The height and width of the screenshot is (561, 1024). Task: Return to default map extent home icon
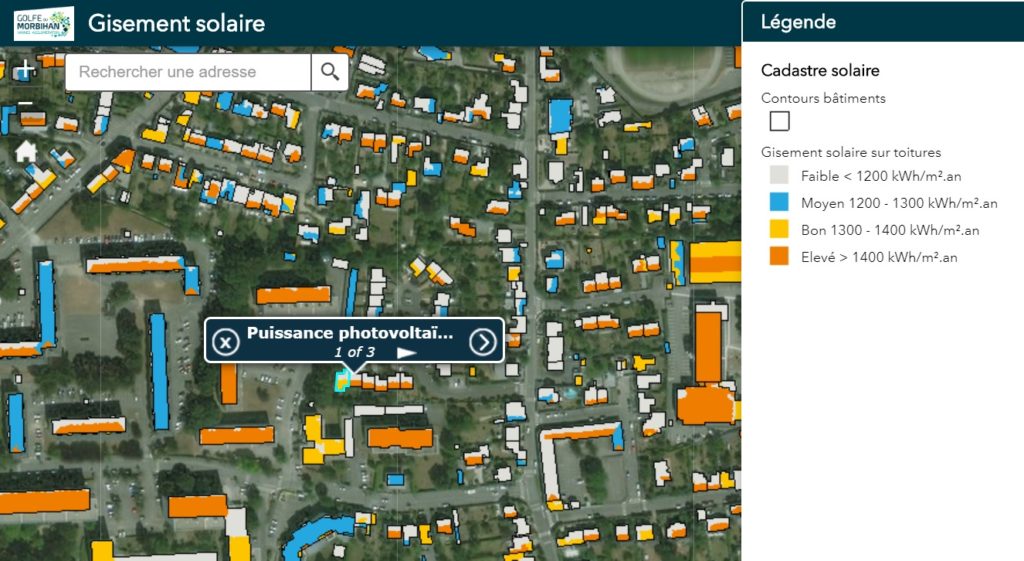pos(26,152)
